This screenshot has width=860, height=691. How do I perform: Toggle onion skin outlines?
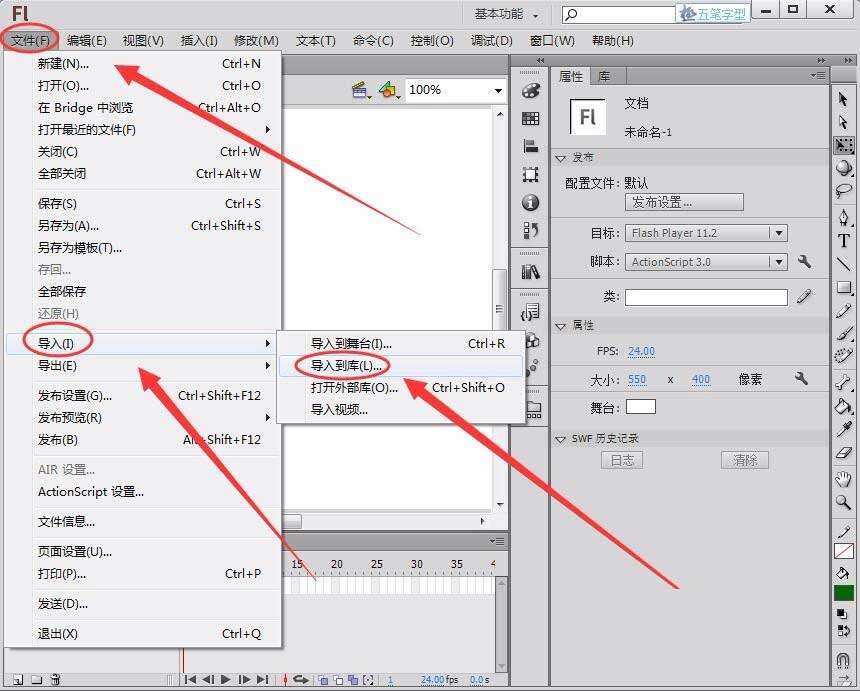[339, 680]
